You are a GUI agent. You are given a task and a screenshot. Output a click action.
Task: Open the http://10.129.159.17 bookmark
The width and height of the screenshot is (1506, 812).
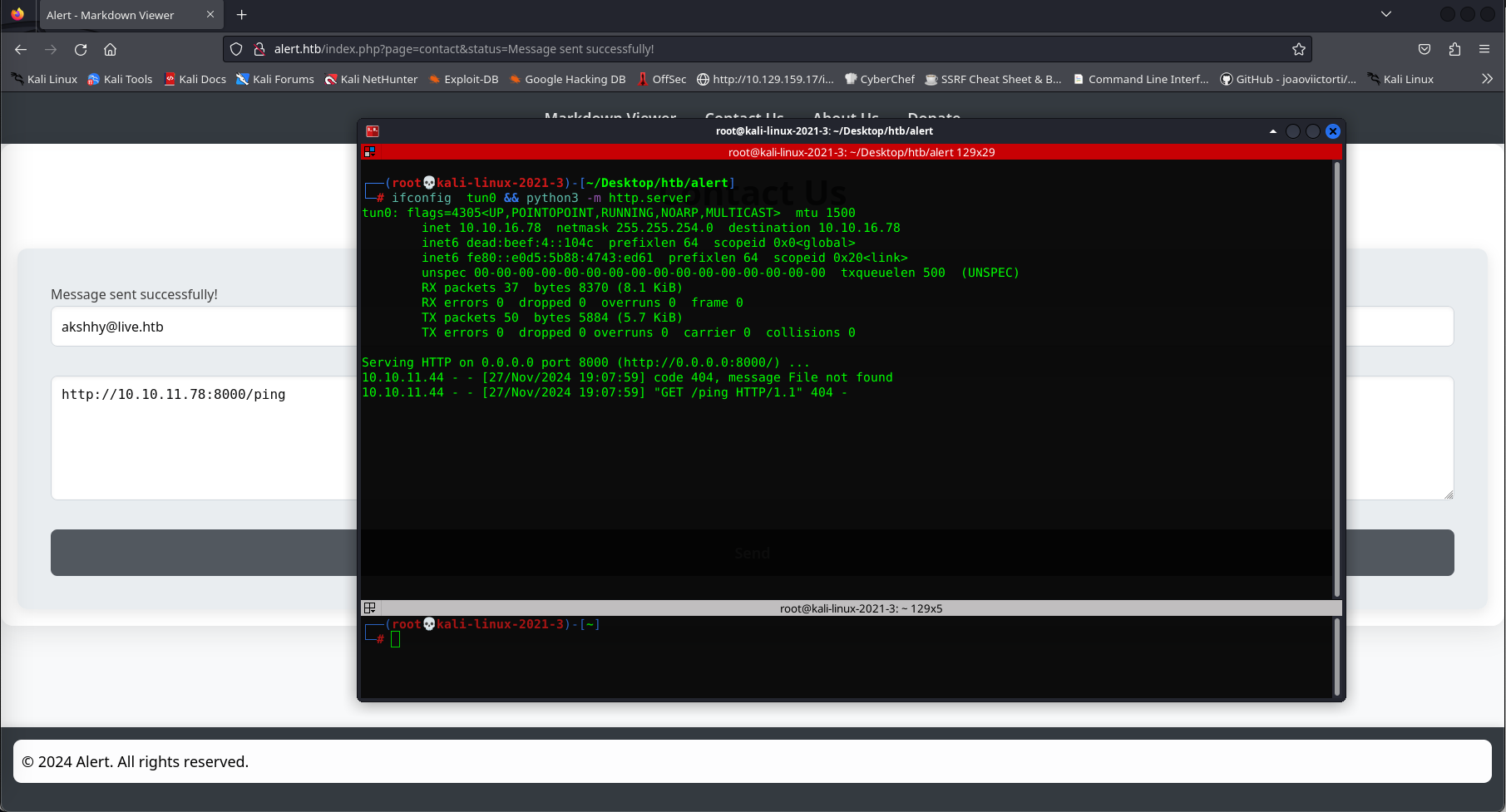tap(765, 79)
